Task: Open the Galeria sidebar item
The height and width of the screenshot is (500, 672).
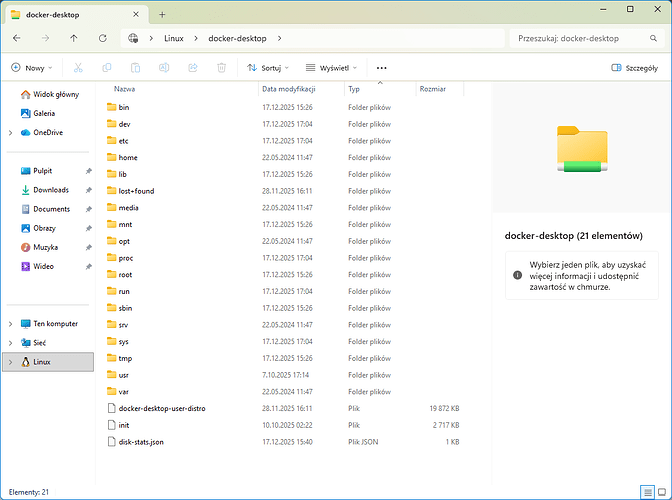Action: pyautogui.click(x=43, y=113)
